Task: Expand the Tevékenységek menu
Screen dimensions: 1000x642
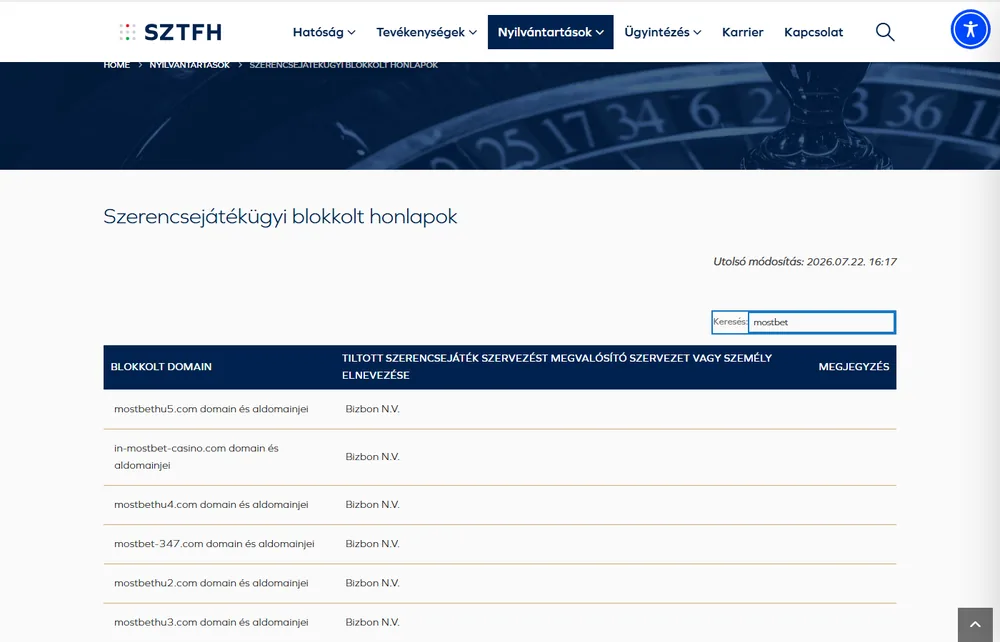Action: [426, 32]
